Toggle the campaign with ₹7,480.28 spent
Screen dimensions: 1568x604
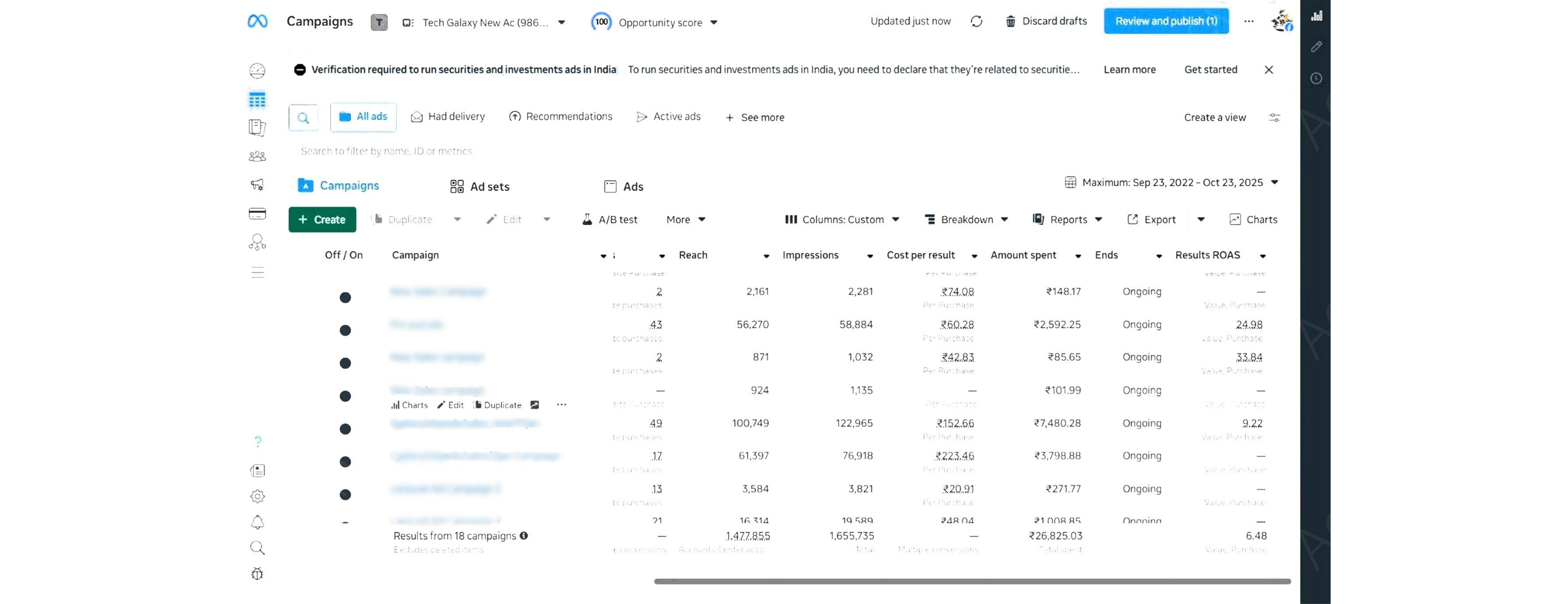(345, 429)
